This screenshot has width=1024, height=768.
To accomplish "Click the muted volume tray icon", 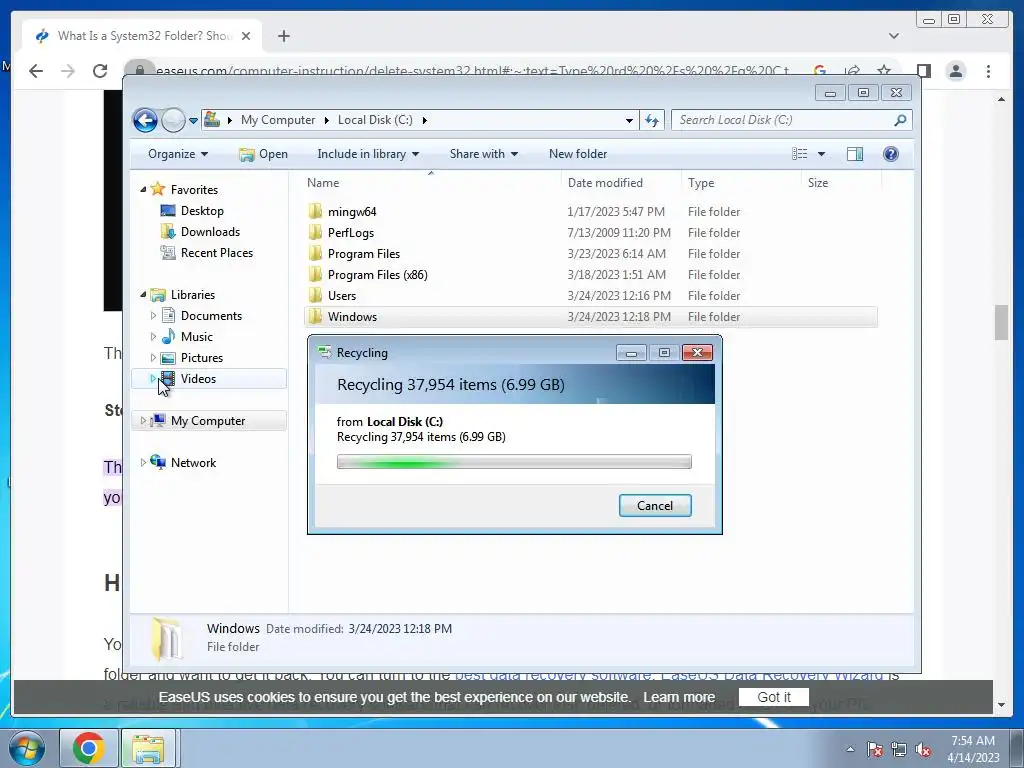I will click(x=923, y=750).
